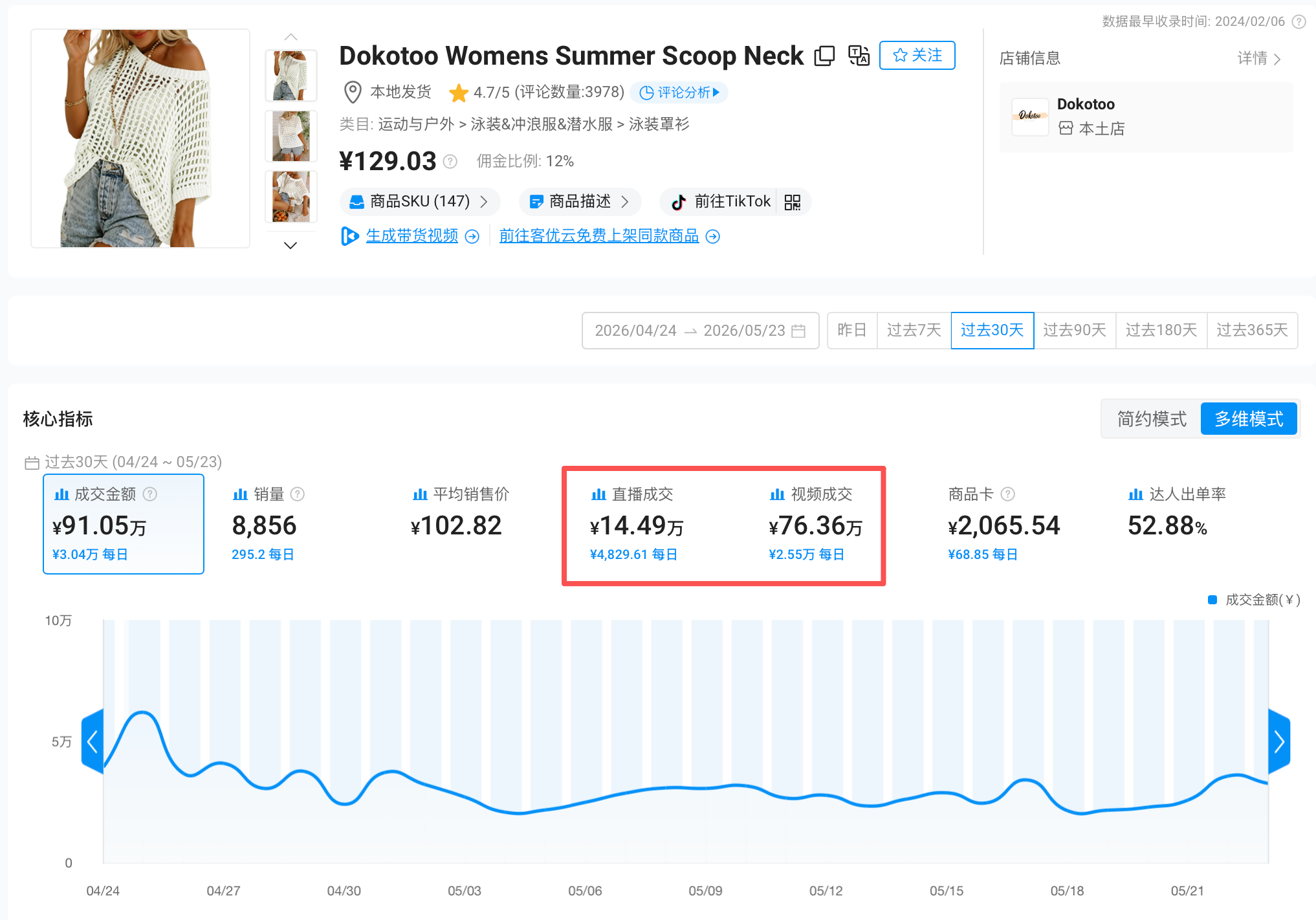
Task: Click the help icon next to 成交金额
Action: tap(150, 495)
